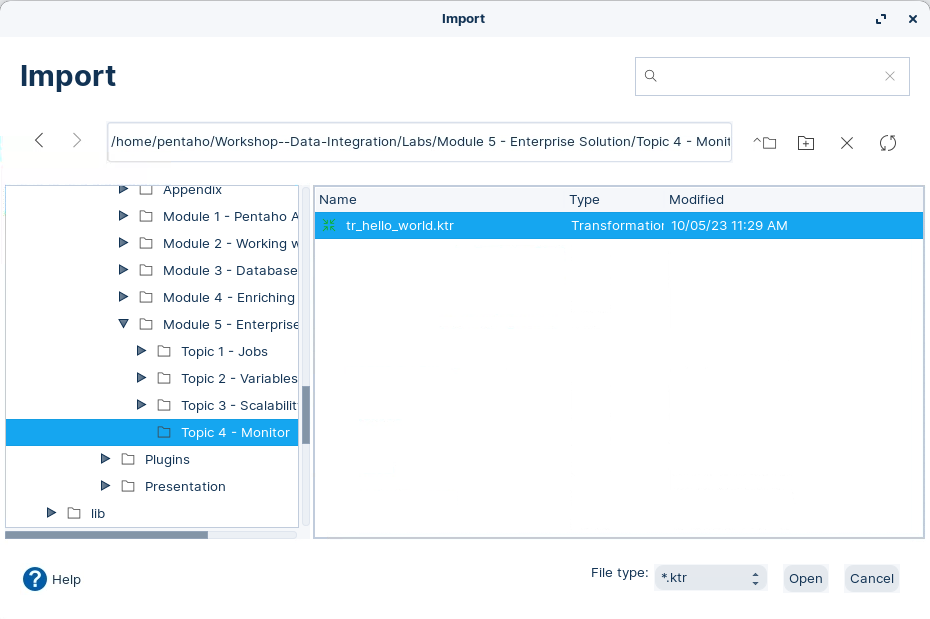Image resolution: width=930 pixels, height=619 pixels.
Task: Sort files by Modified column header
Action: (x=696, y=200)
